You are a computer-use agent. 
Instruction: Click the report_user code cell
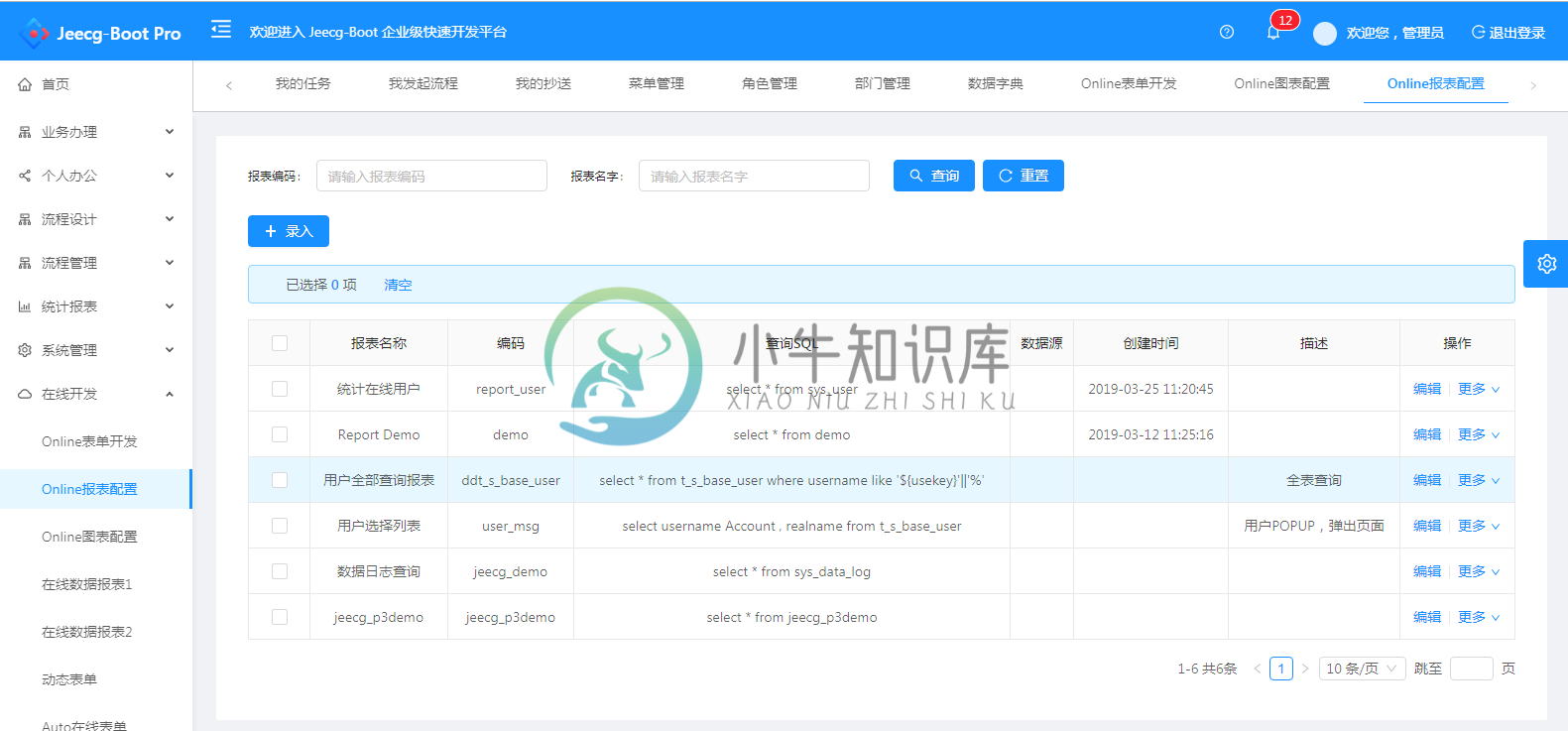(511, 389)
